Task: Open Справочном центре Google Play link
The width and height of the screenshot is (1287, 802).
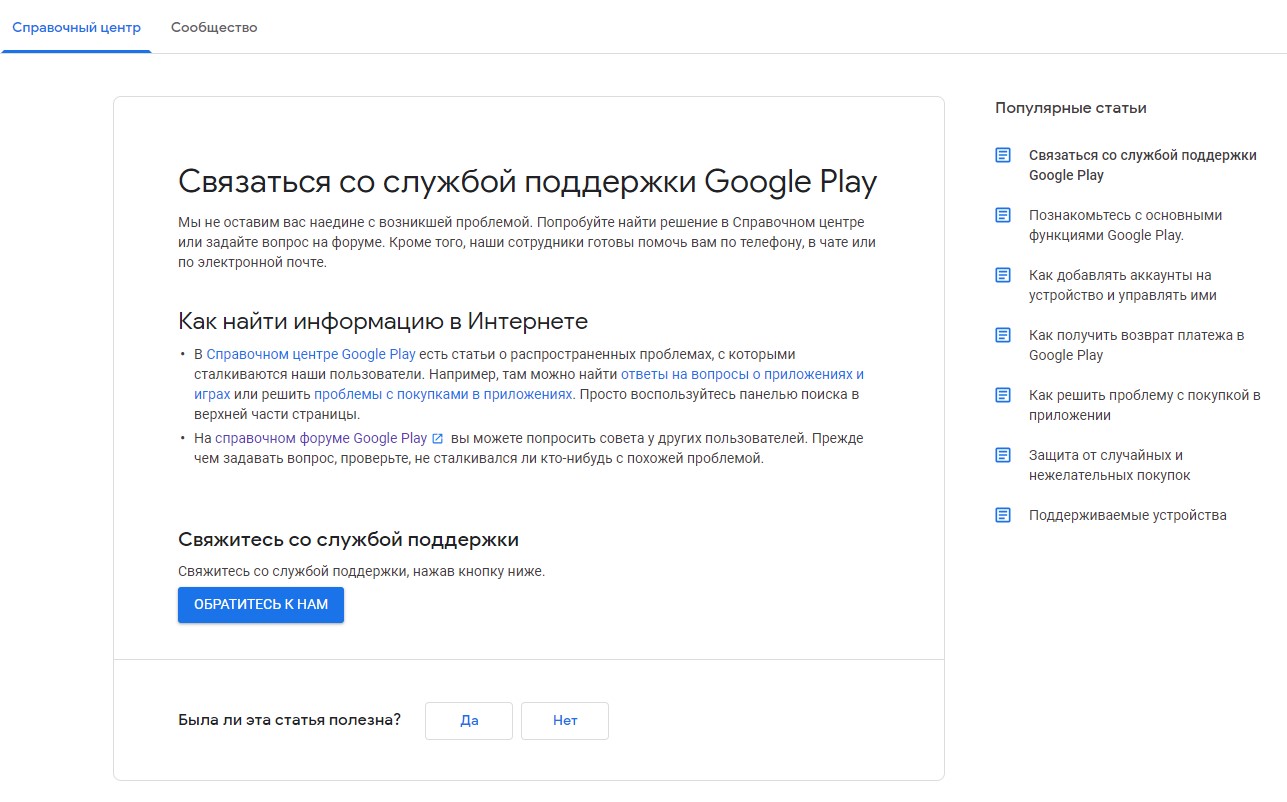Action: tap(311, 354)
